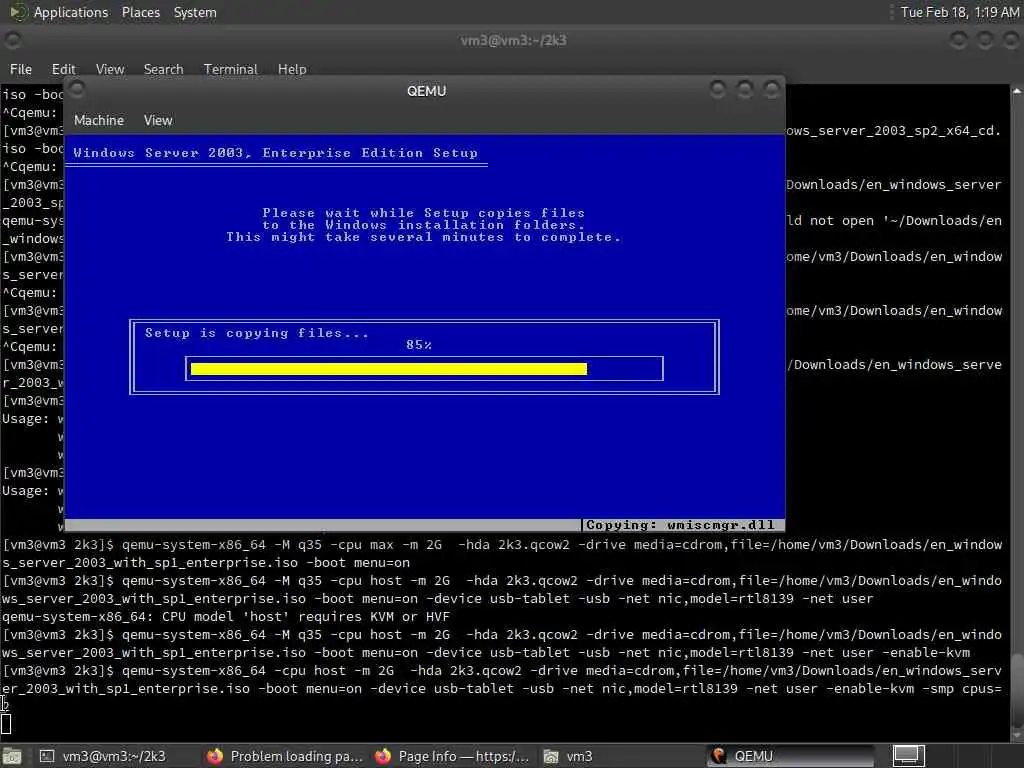Switch to Page Info Firefox taskbar entry
The height and width of the screenshot is (768, 1024).
click(452, 756)
